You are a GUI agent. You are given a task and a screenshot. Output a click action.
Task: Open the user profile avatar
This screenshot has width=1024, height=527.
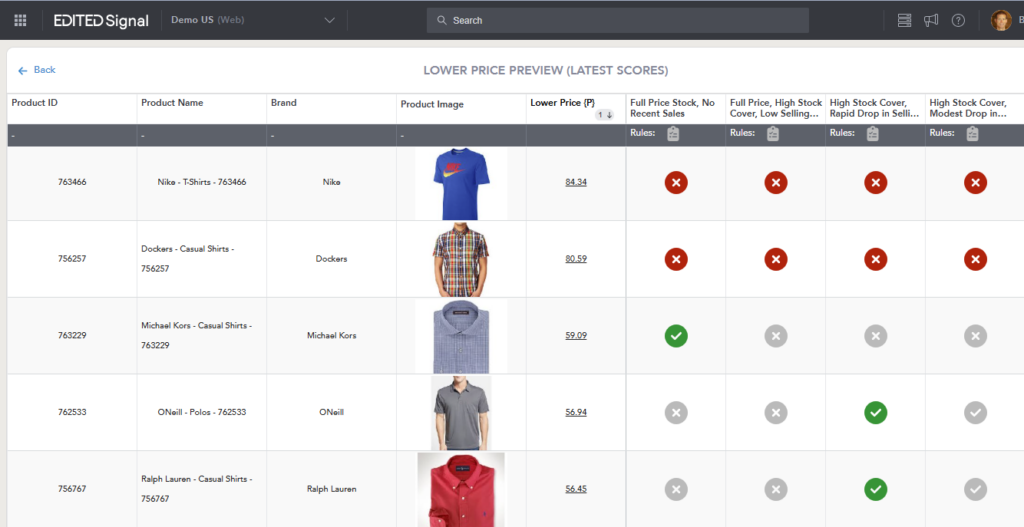(1001, 20)
